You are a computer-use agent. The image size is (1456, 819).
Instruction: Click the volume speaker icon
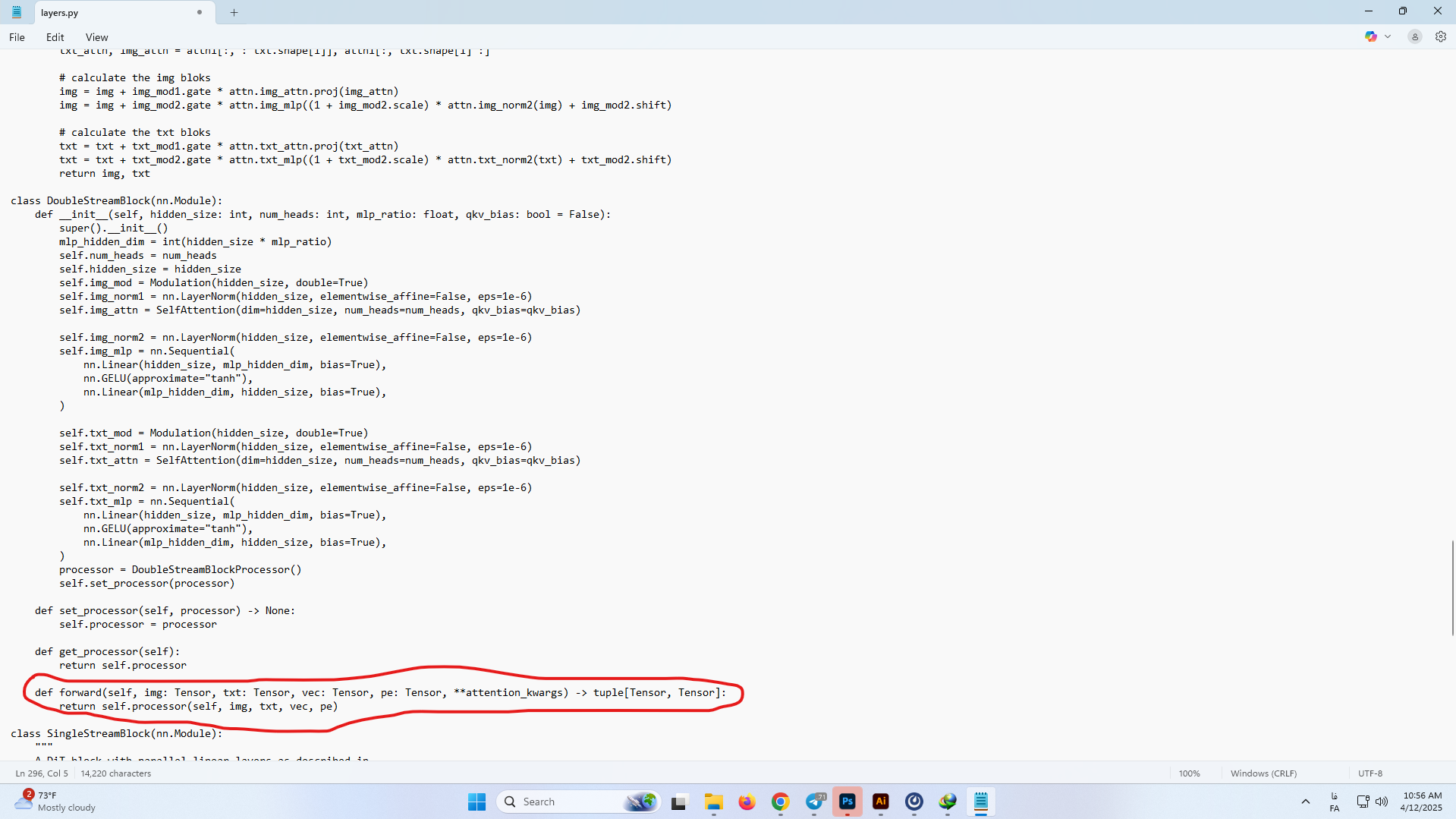click(x=1382, y=802)
